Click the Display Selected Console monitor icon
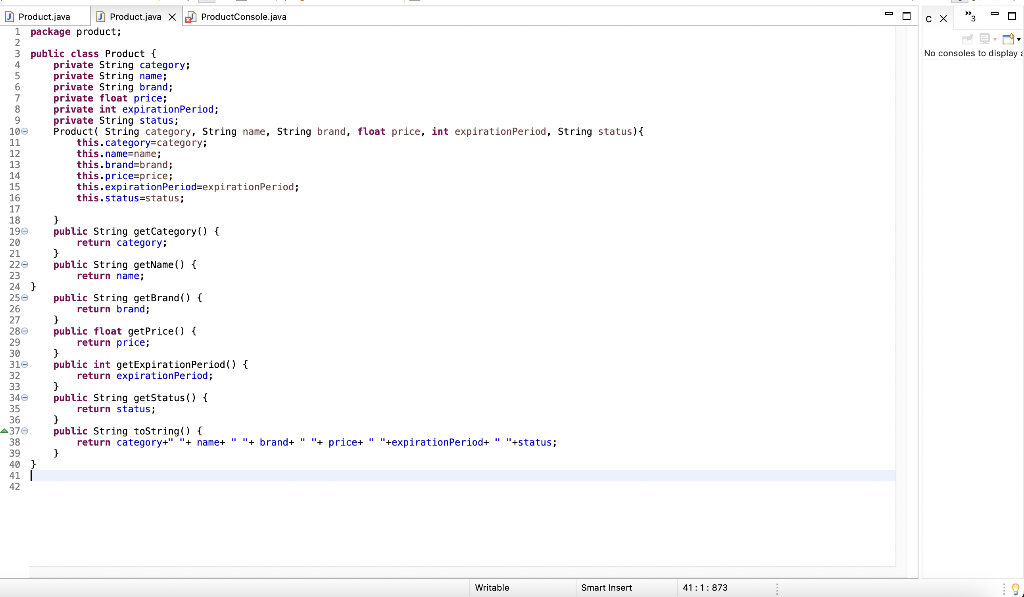This screenshot has height=597, width=1024. tap(983, 38)
